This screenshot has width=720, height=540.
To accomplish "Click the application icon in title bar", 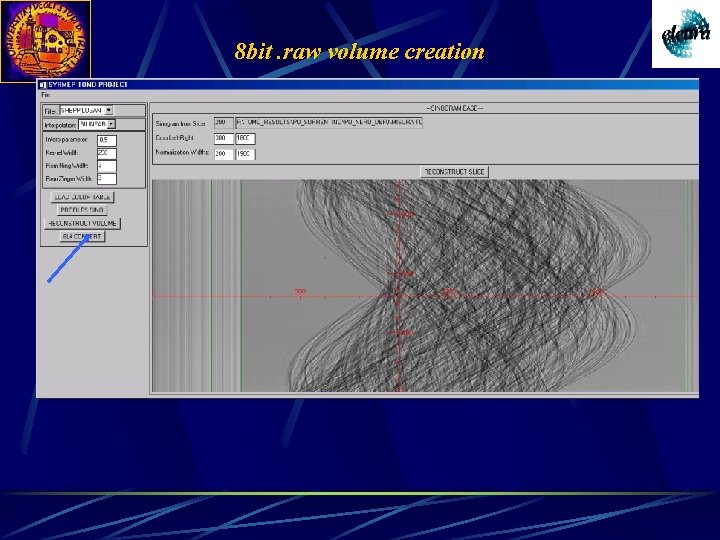I will 43,84.
